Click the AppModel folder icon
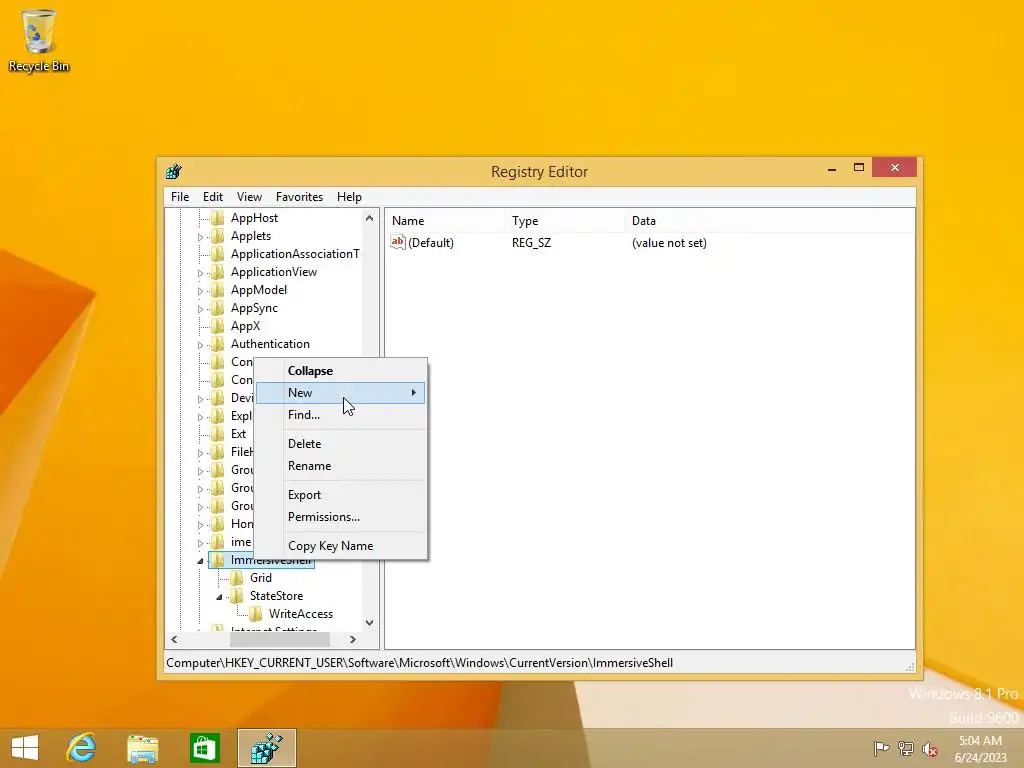 tap(218, 290)
